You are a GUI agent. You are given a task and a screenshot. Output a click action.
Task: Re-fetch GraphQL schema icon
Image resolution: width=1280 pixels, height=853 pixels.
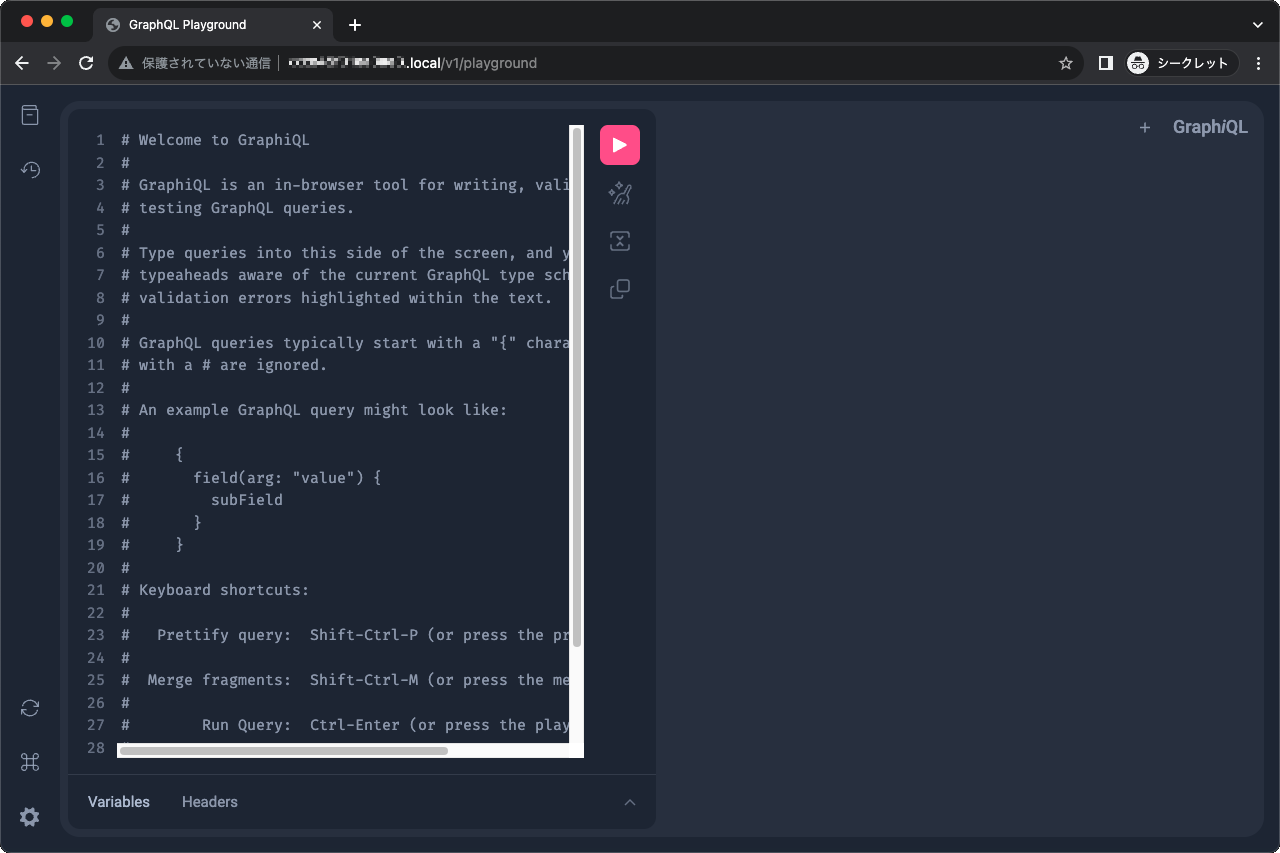coord(30,708)
